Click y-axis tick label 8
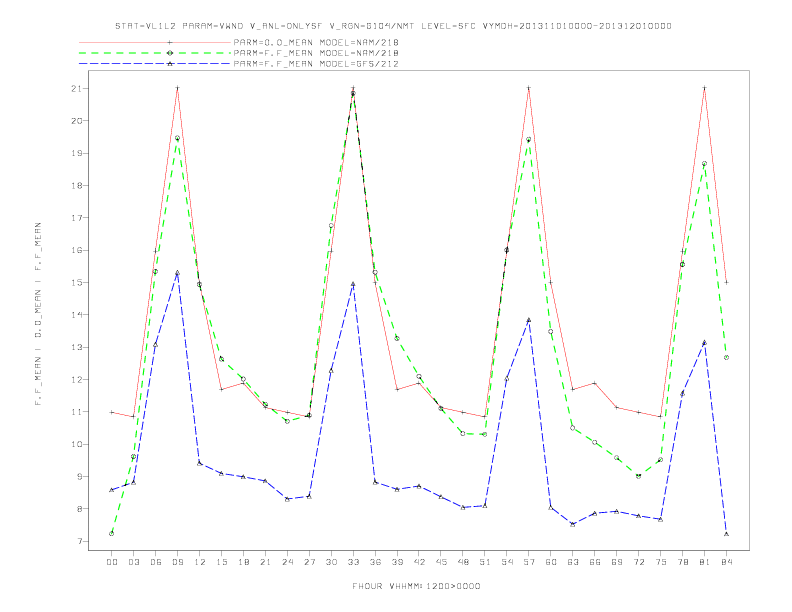Viewport: 792px width, 612px height. (80, 509)
